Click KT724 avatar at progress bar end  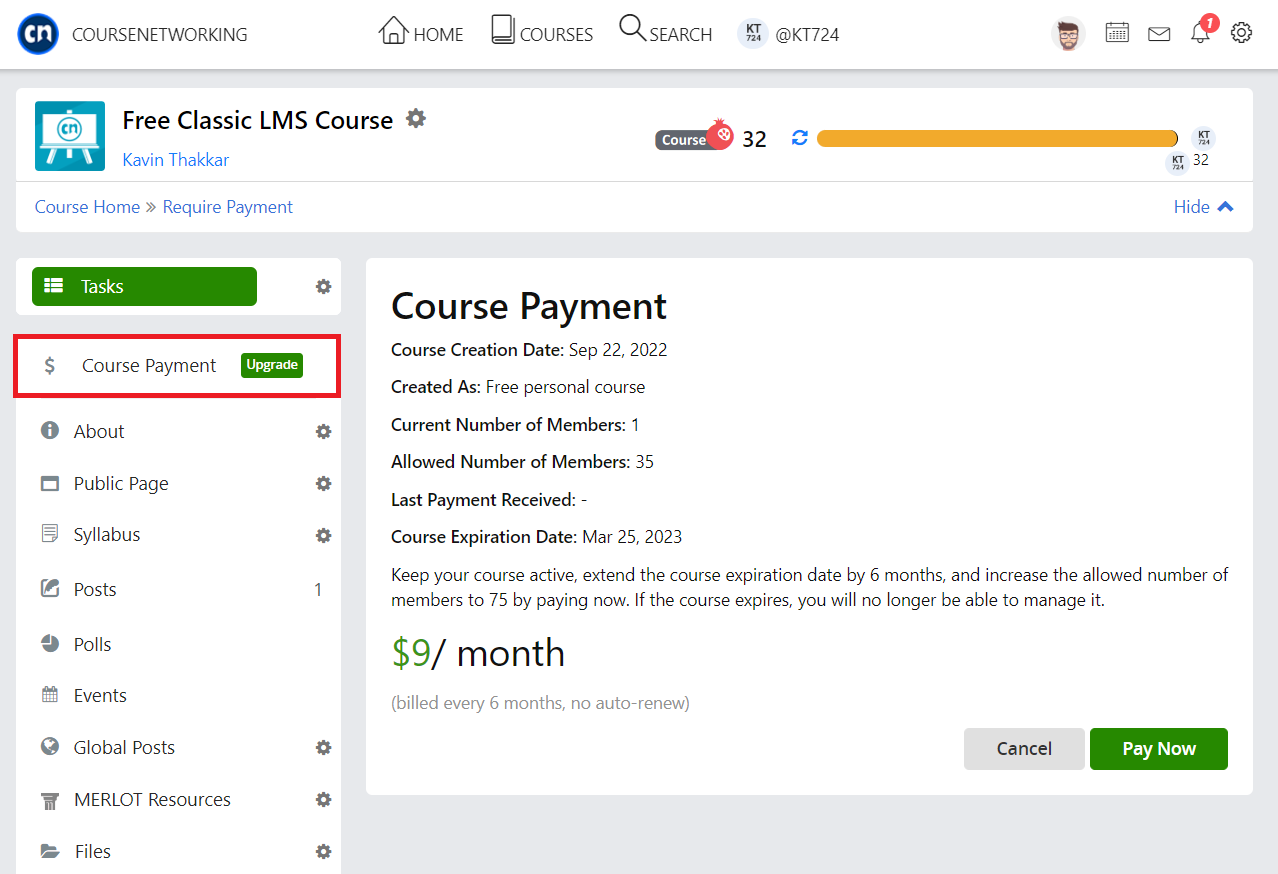(x=1204, y=138)
